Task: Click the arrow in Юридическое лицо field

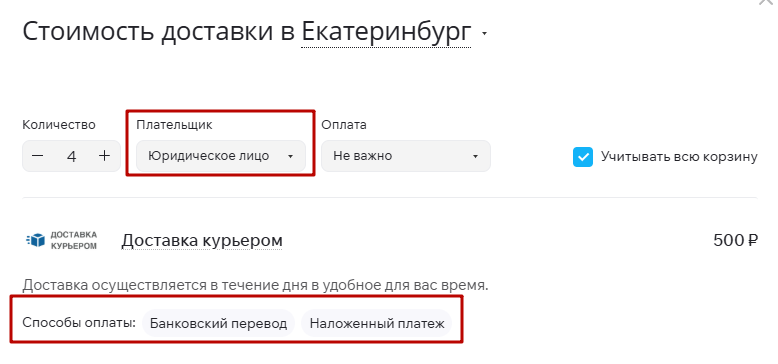Action: (x=291, y=156)
